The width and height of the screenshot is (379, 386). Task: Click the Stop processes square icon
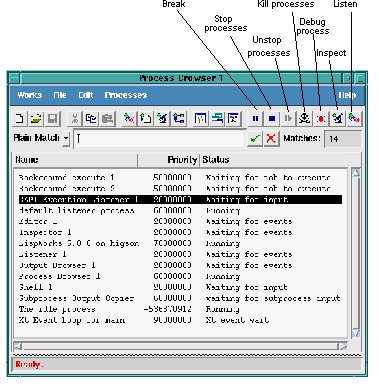(272, 118)
